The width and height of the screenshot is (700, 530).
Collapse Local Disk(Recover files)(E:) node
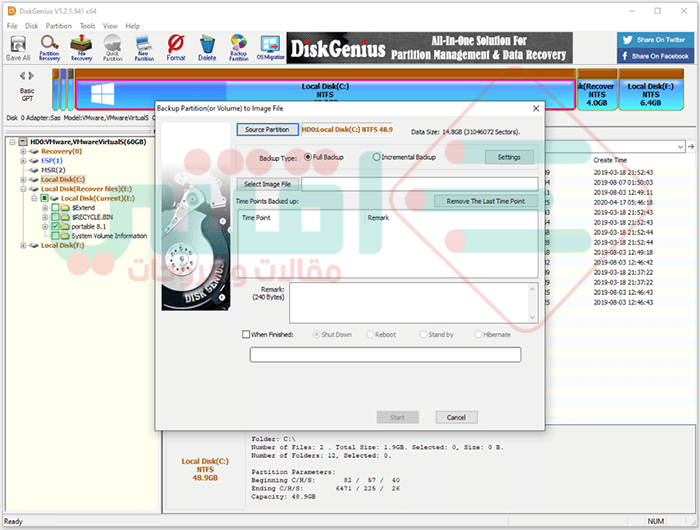tap(23, 189)
